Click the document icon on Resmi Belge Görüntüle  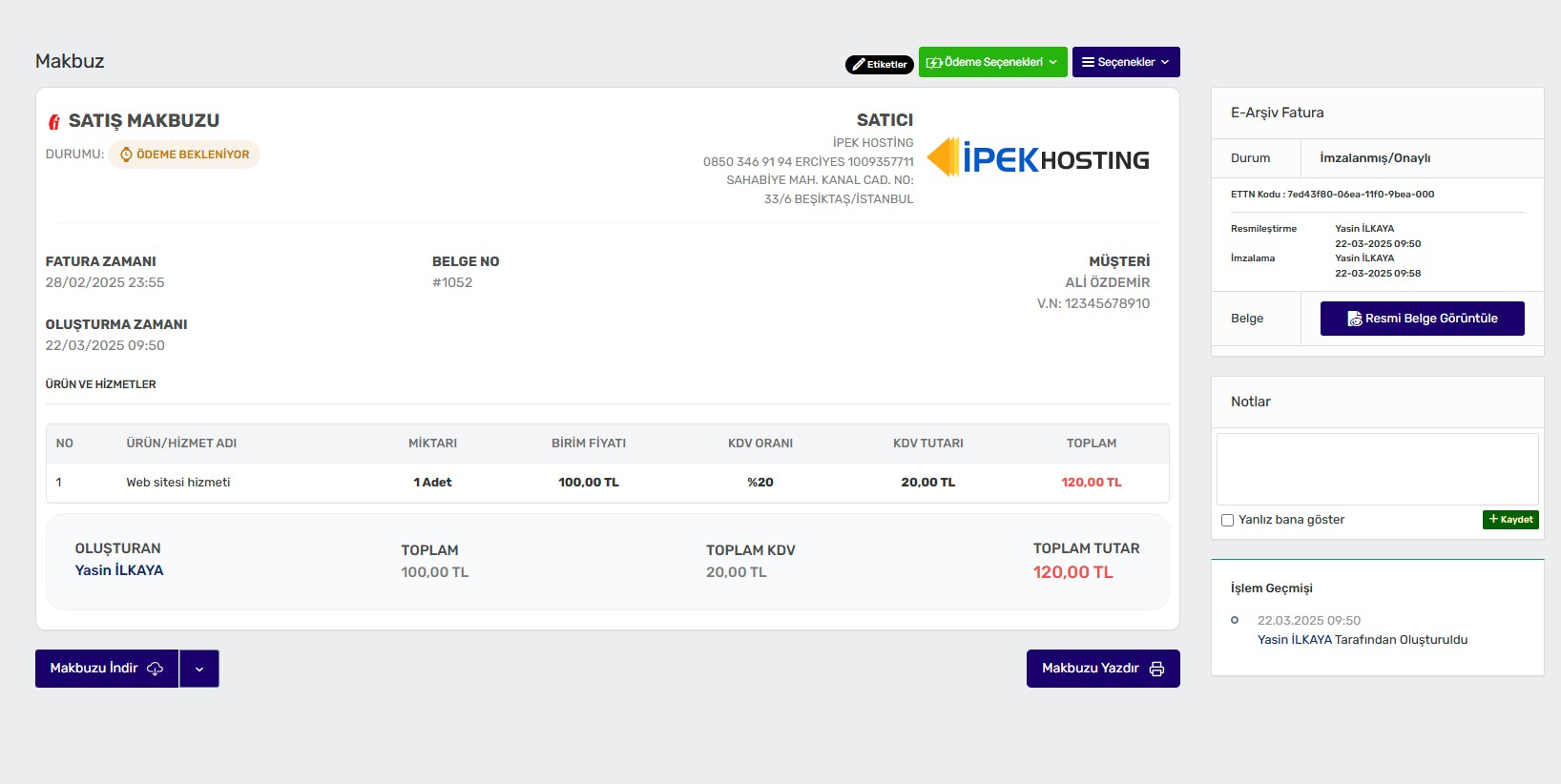(1354, 319)
